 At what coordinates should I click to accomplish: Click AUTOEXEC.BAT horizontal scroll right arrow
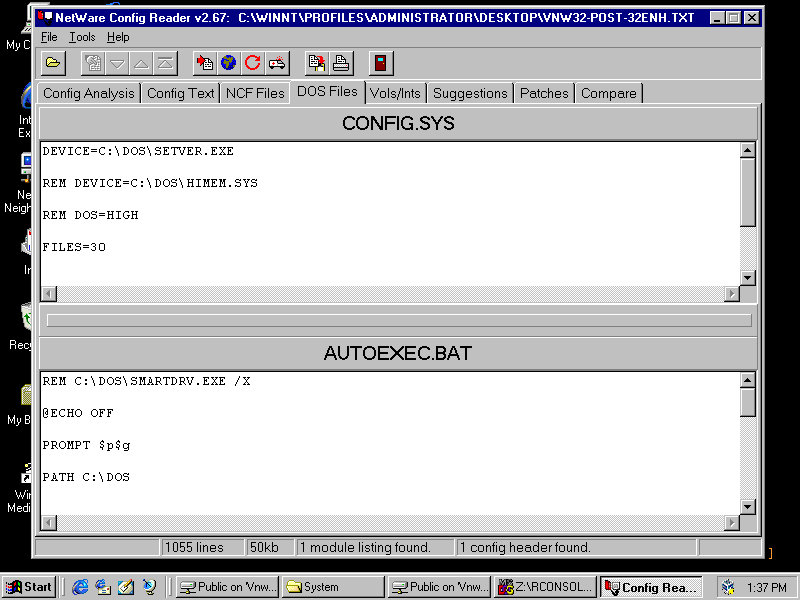click(x=732, y=522)
